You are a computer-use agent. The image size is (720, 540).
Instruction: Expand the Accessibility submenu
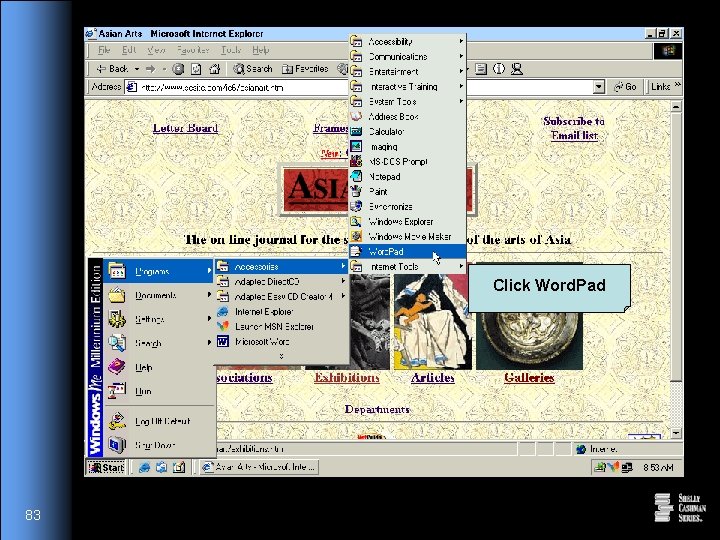(408, 41)
